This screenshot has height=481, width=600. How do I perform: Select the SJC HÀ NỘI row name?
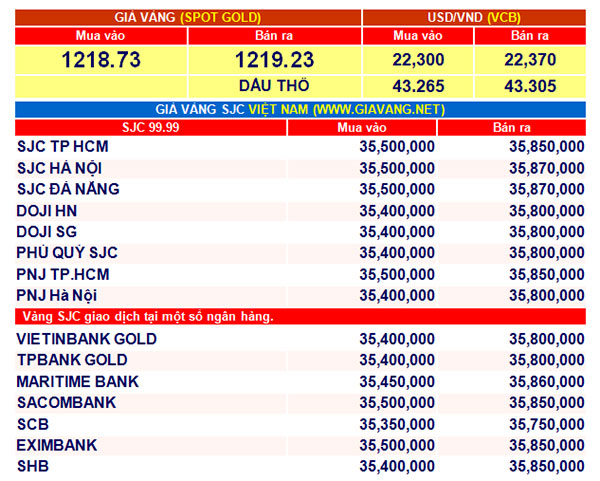59,168
